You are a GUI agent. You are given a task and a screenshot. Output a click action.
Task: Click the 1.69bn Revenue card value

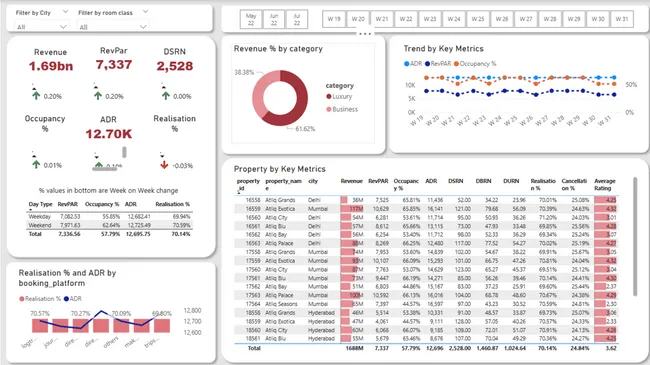[x=51, y=66]
